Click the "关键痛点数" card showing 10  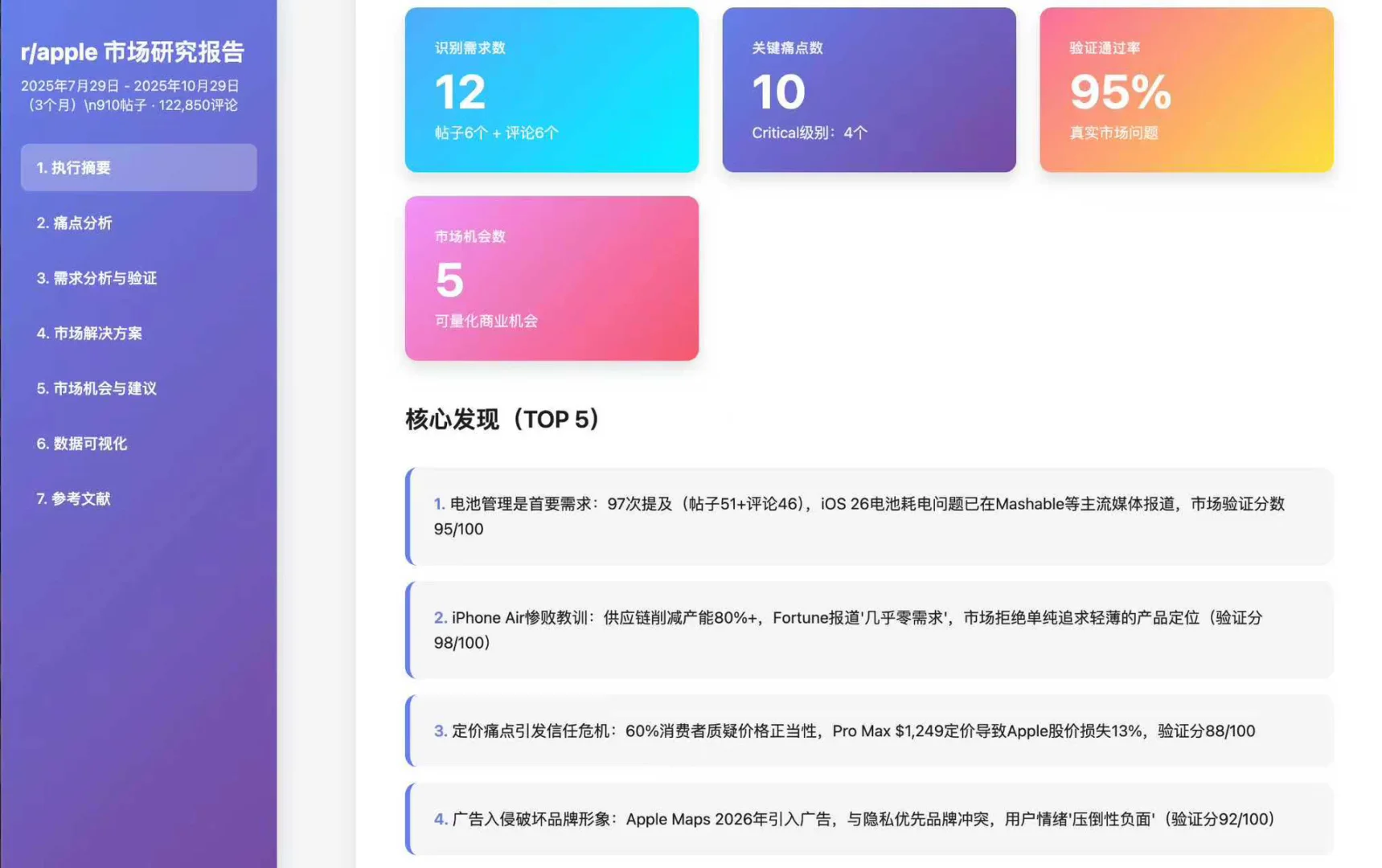click(869, 89)
